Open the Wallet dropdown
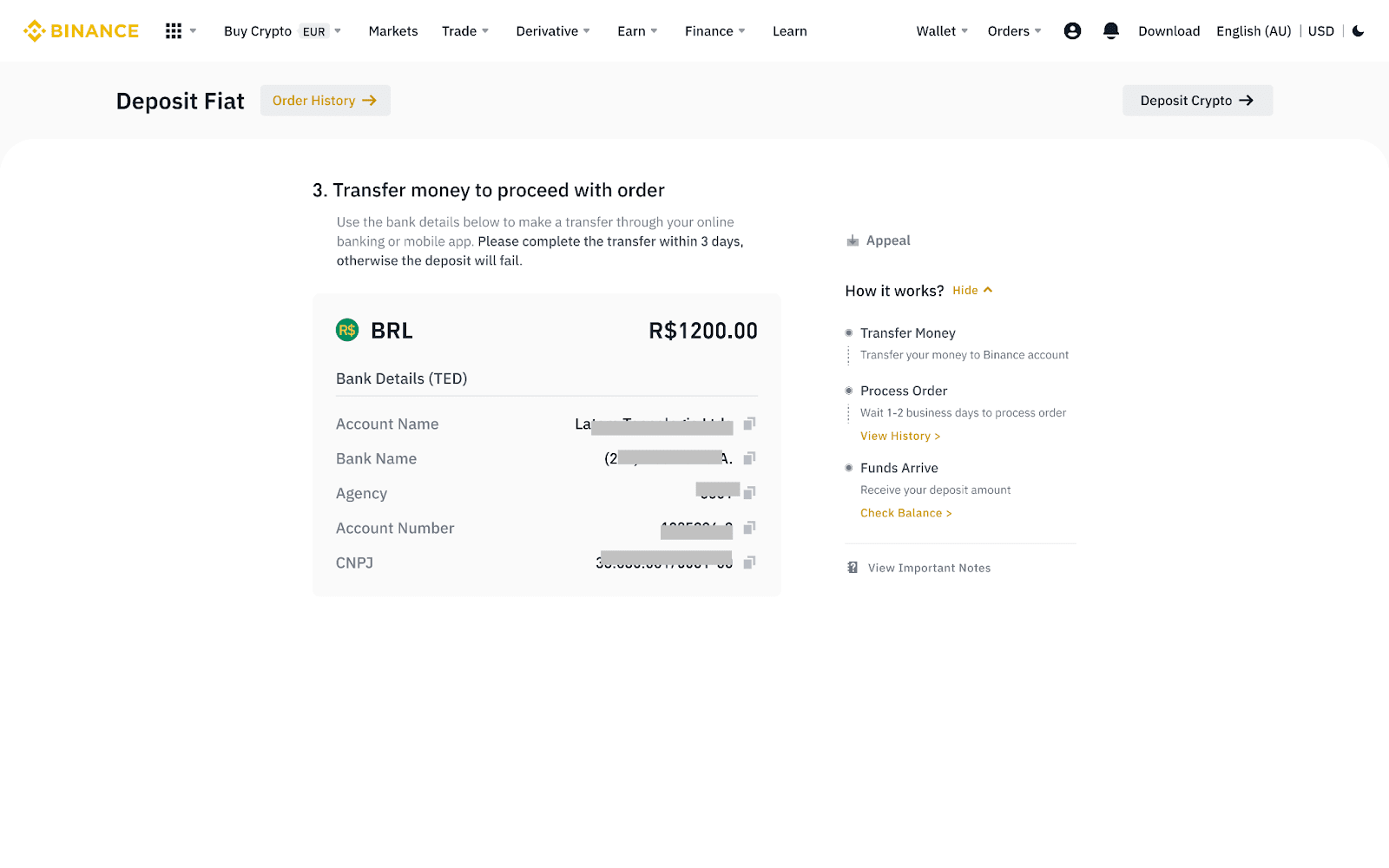This screenshot has height=868, width=1389. click(x=942, y=31)
